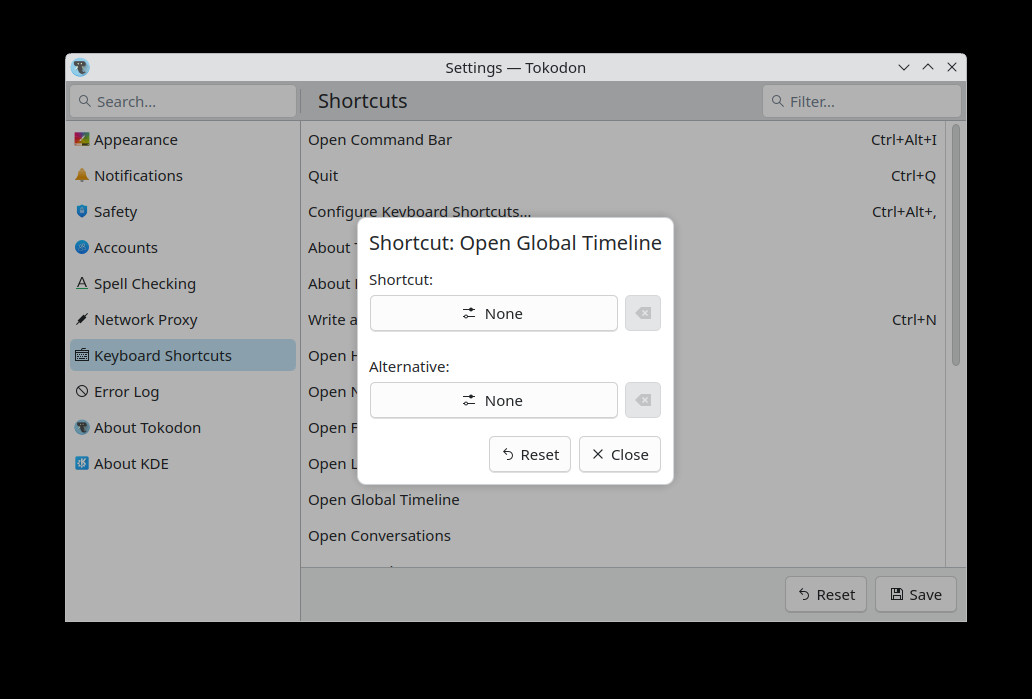Click the Error Log icon
The width and height of the screenshot is (1032, 699).
pyautogui.click(x=82, y=391)
